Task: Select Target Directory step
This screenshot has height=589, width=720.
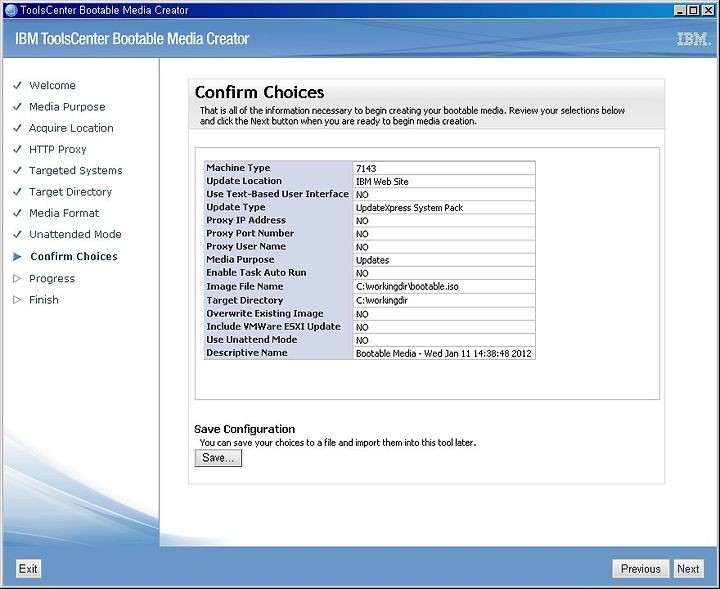Action: pyautogui.click(x=70, y=192)
